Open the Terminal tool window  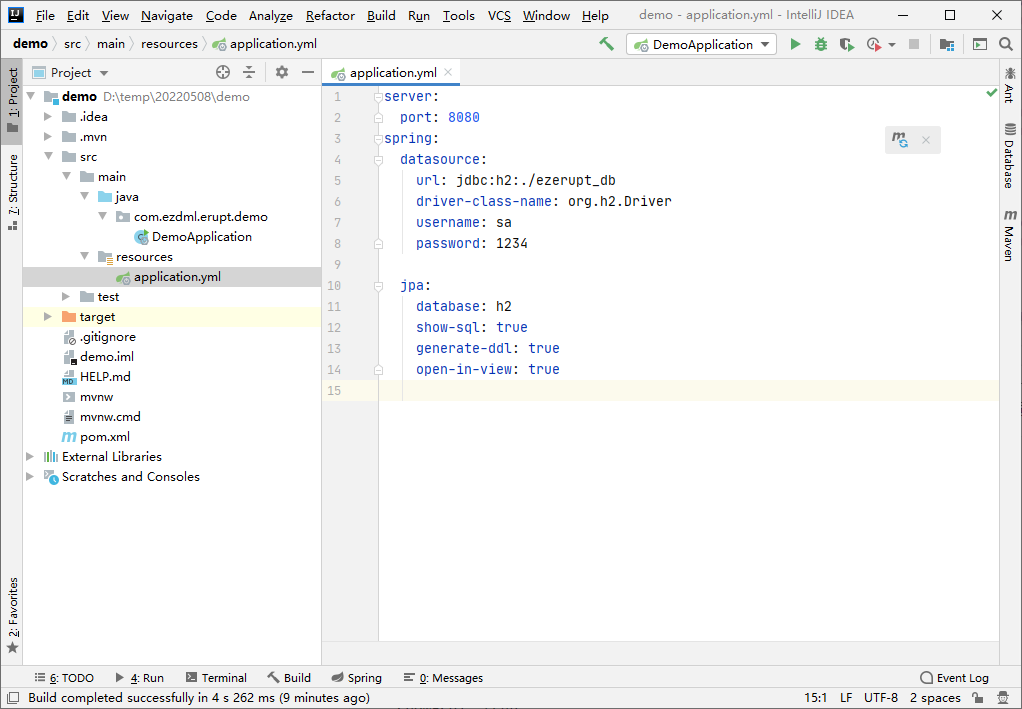click(216, 678)
